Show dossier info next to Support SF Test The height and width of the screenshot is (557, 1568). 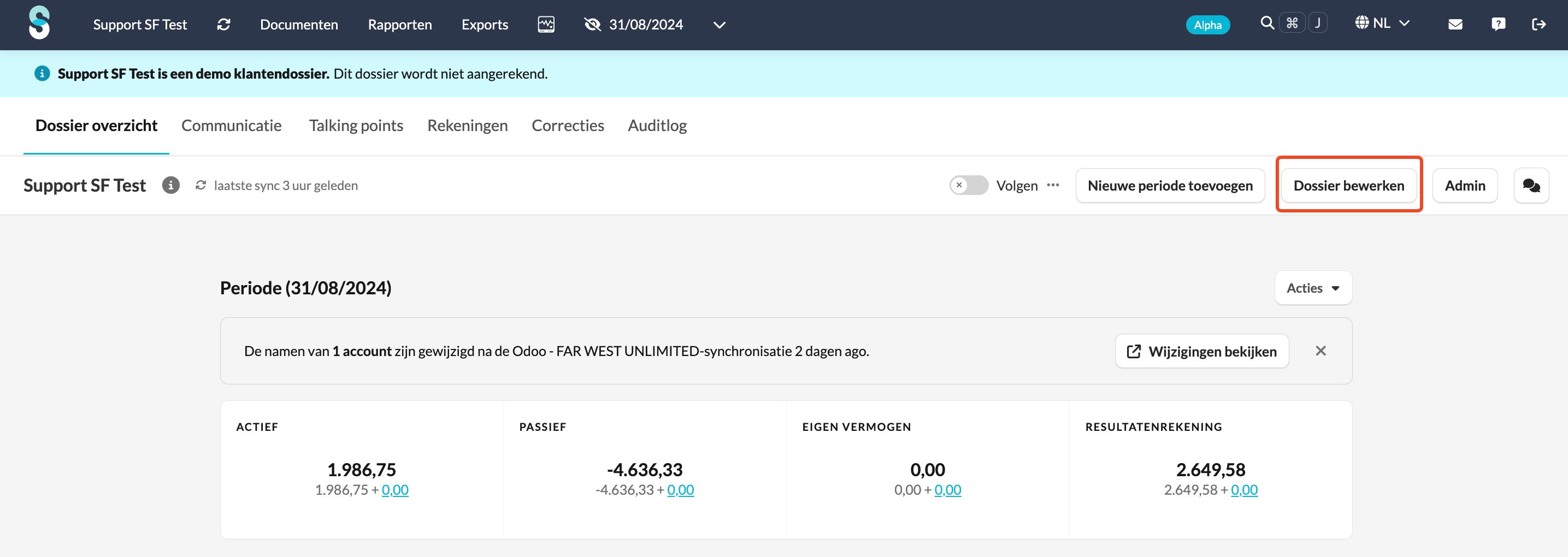point(171,186)
